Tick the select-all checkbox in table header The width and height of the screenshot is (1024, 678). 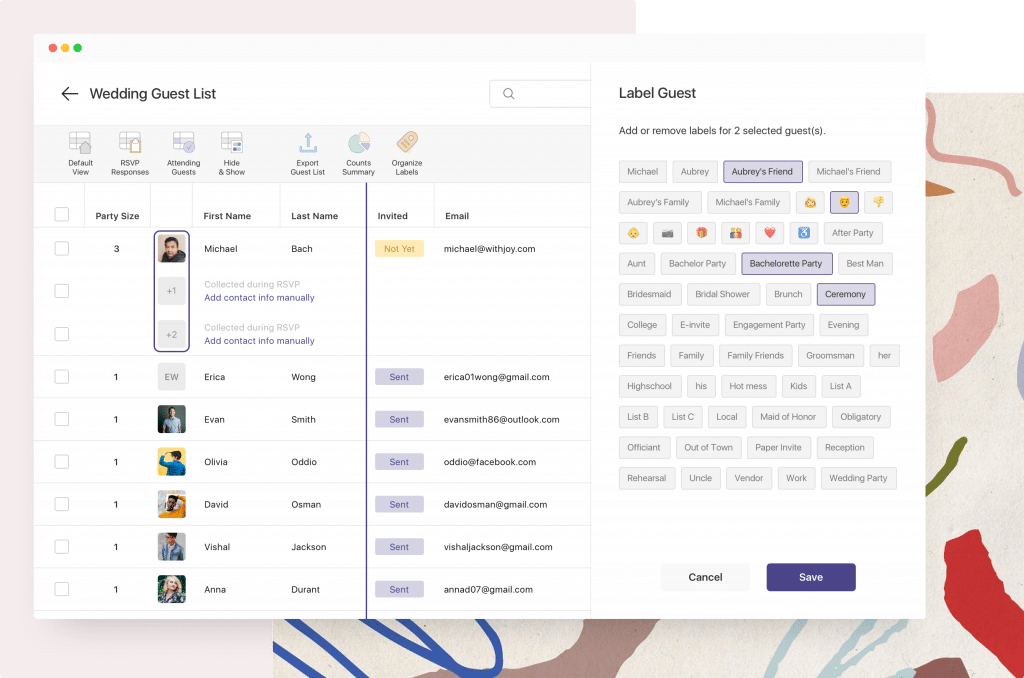(62, 215)
